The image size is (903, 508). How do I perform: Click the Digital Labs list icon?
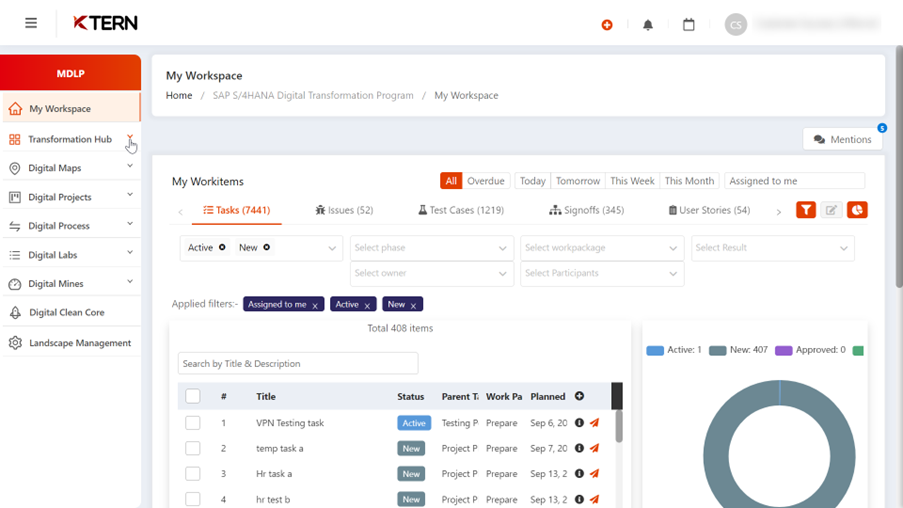coord(15,255)
